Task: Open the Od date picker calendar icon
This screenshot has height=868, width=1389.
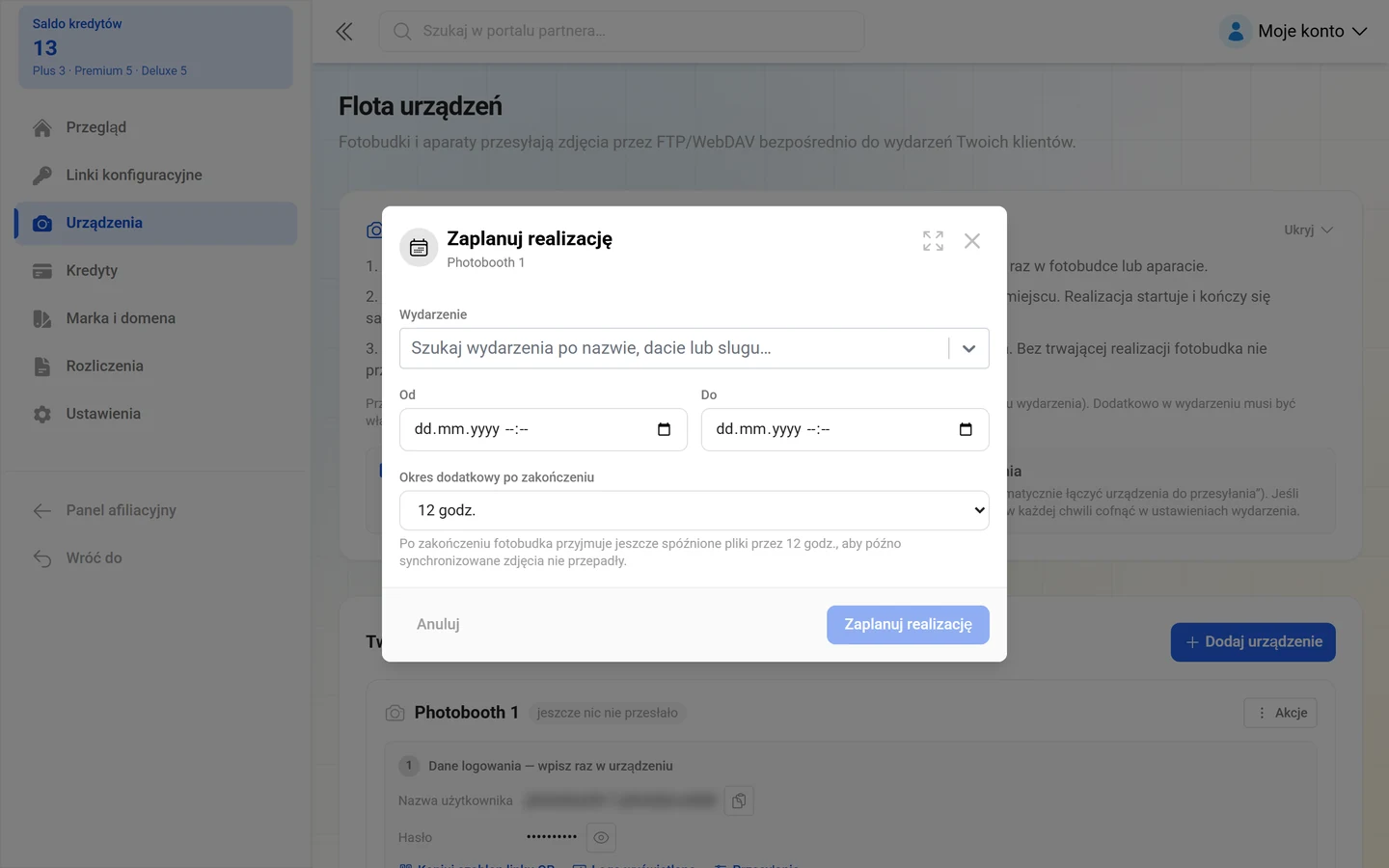Action: (x=664, y=429)
